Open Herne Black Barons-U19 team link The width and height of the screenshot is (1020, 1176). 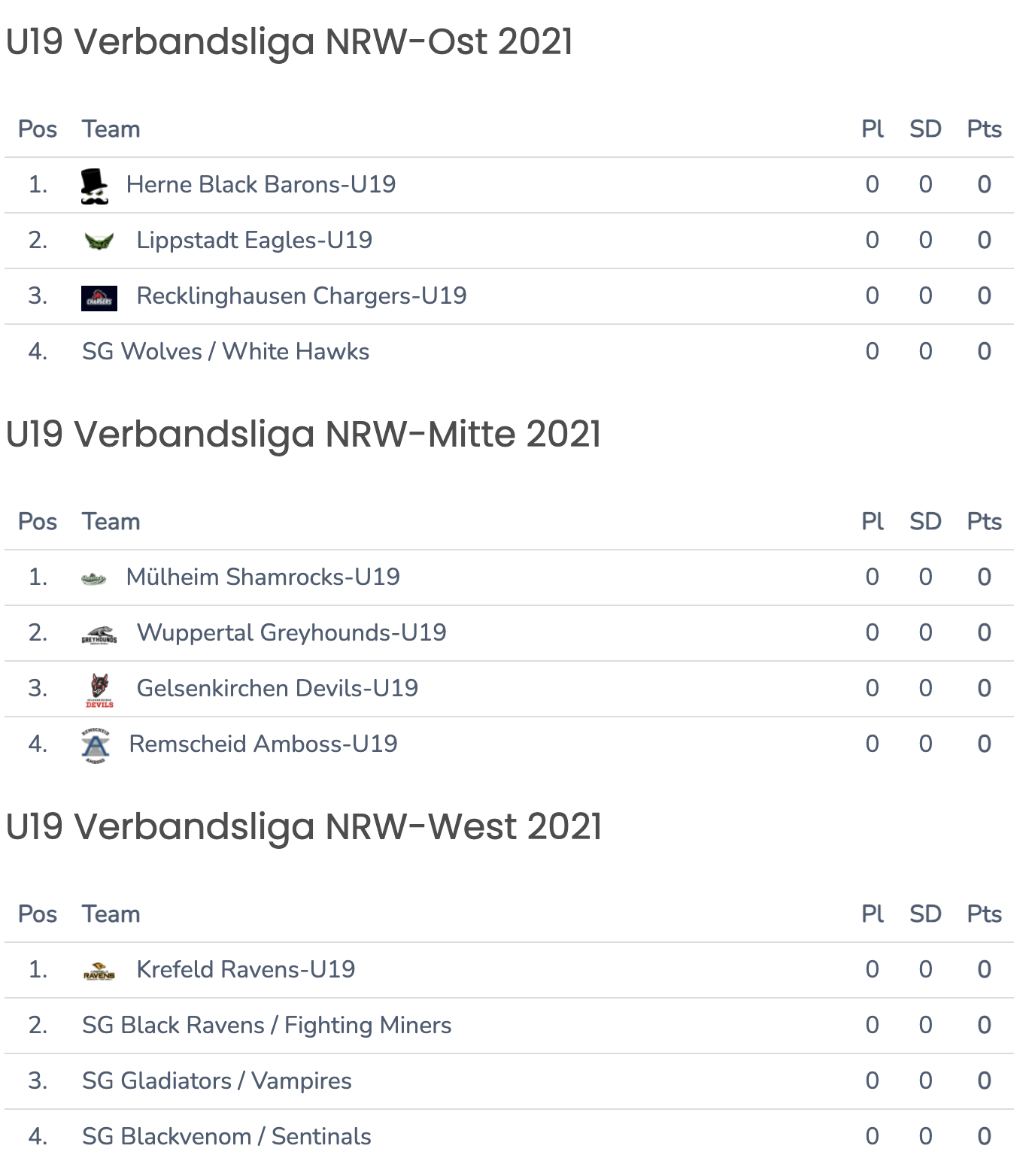coord(261,184)
